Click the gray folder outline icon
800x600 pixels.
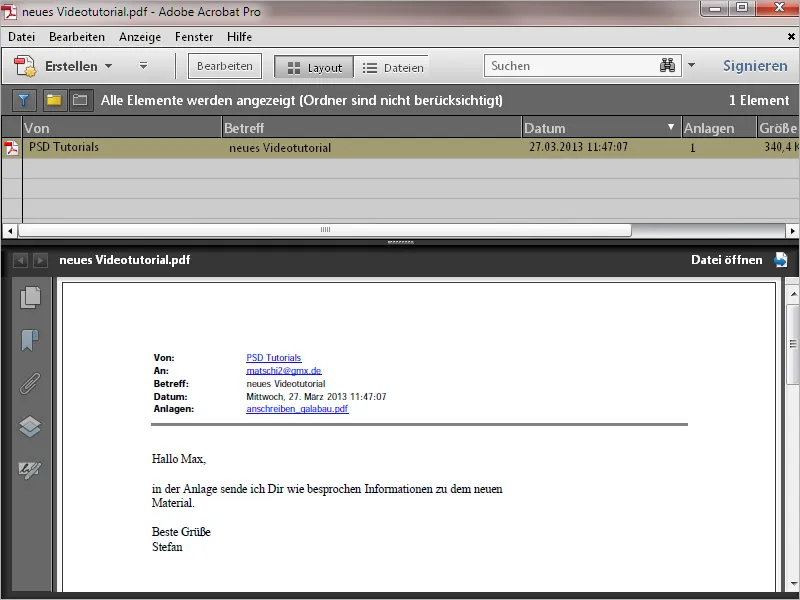coord(80,100)
